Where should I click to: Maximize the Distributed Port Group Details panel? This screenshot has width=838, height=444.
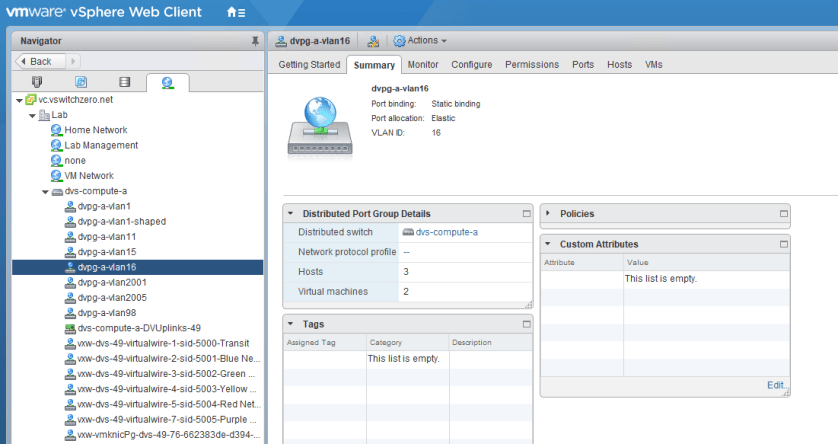[x=526, y=214]
